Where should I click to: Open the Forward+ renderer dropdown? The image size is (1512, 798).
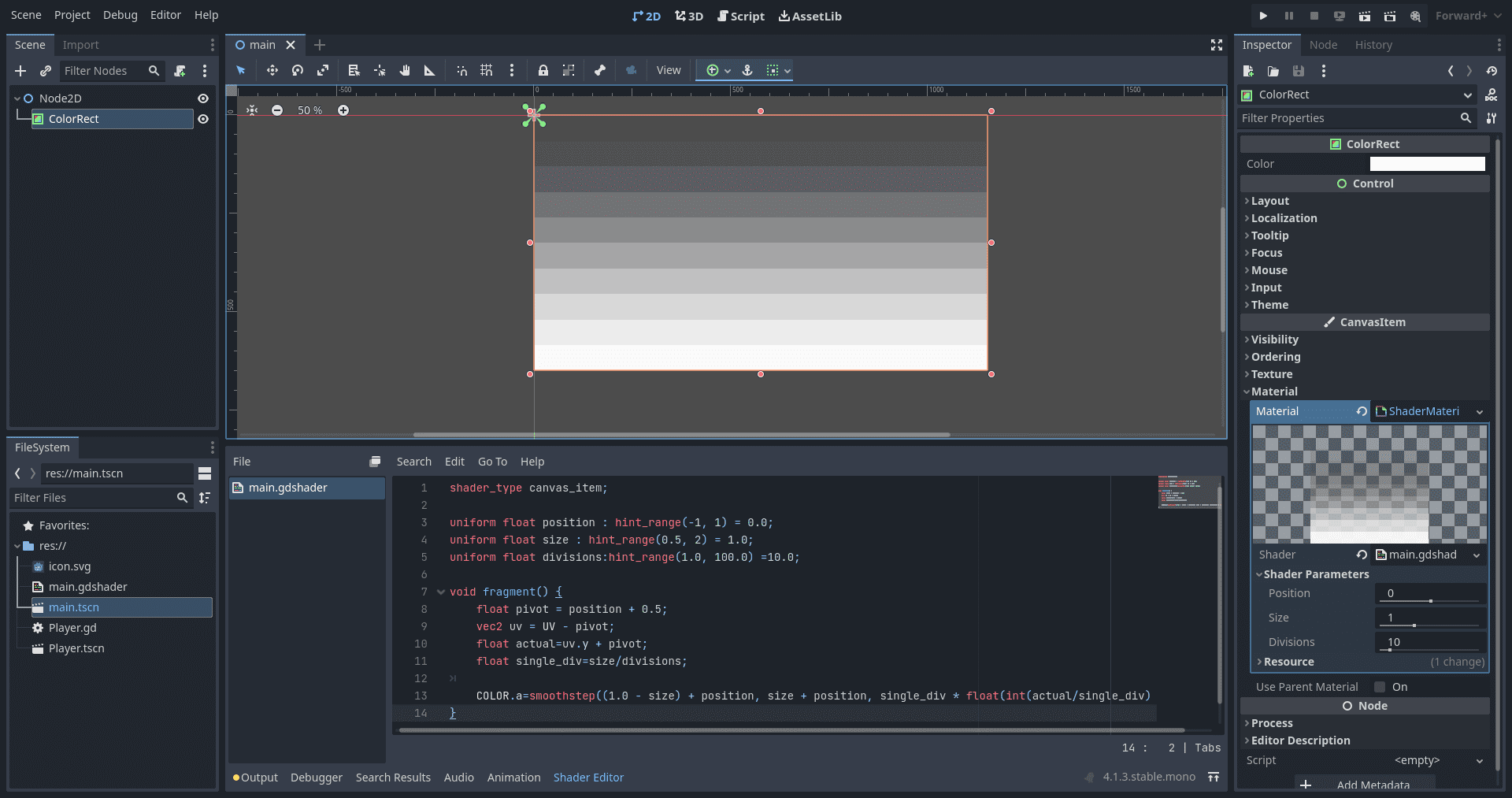(x=1467, y=15)
